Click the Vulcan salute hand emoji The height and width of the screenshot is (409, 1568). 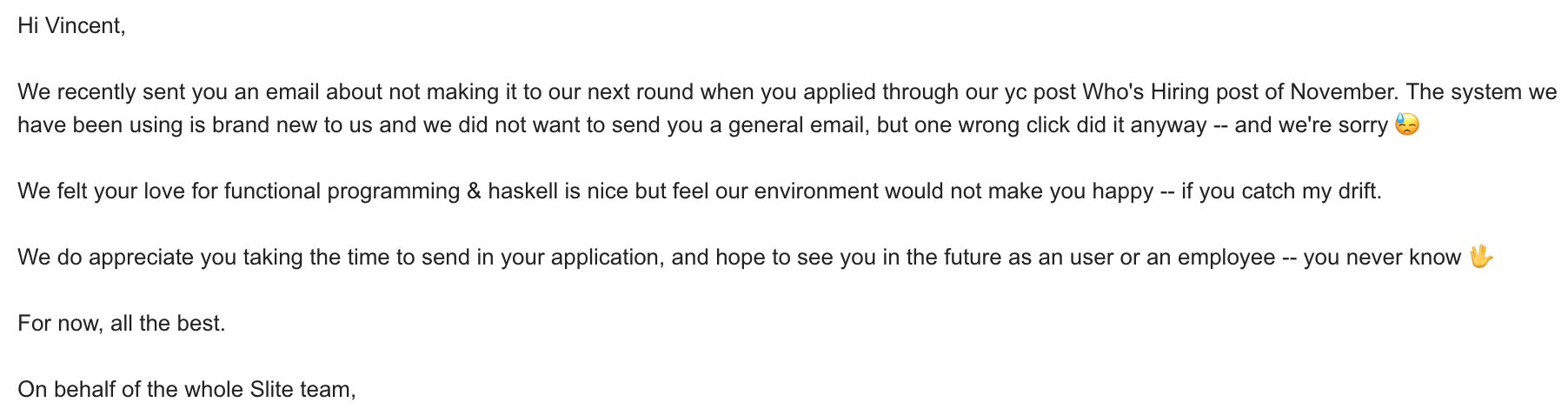pyautogui.click(x=1480, y=257)
